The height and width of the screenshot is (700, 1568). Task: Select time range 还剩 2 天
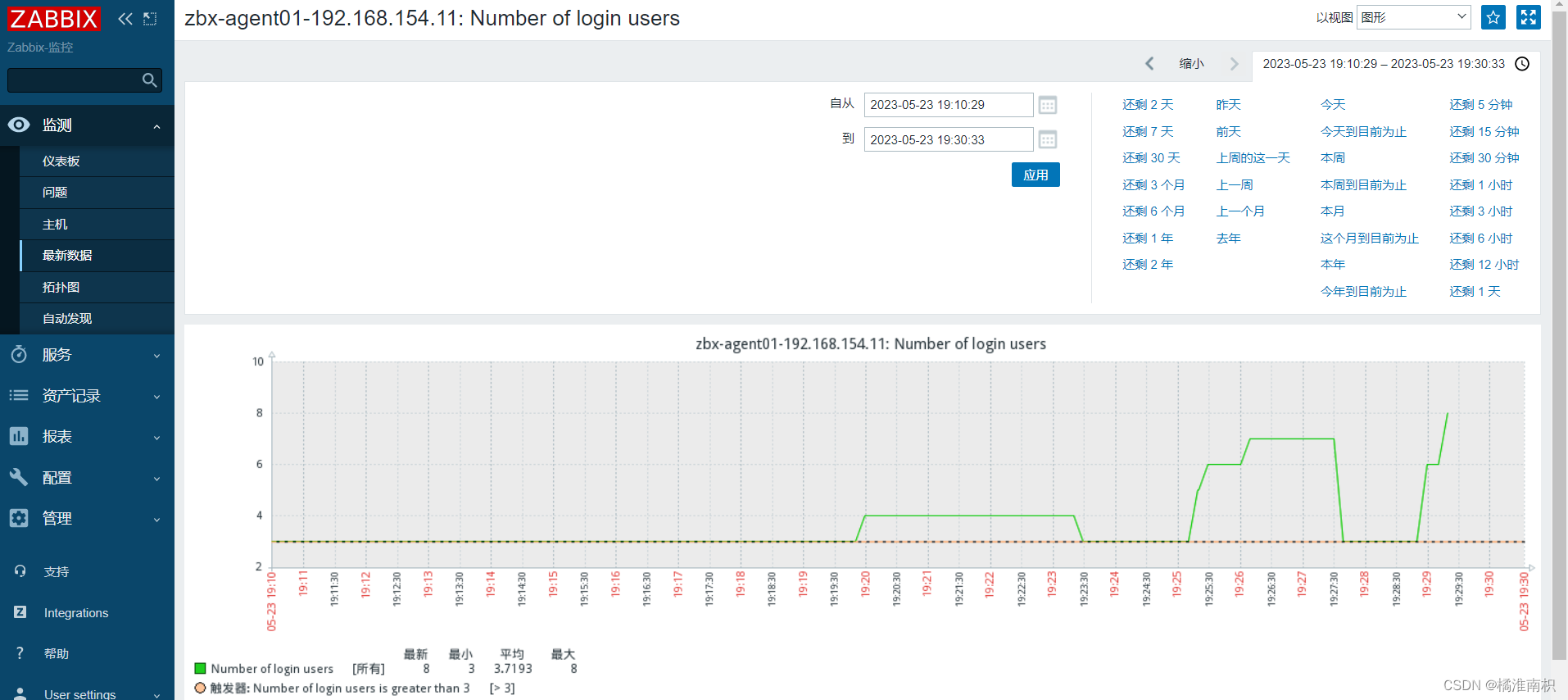(1148, 104)
